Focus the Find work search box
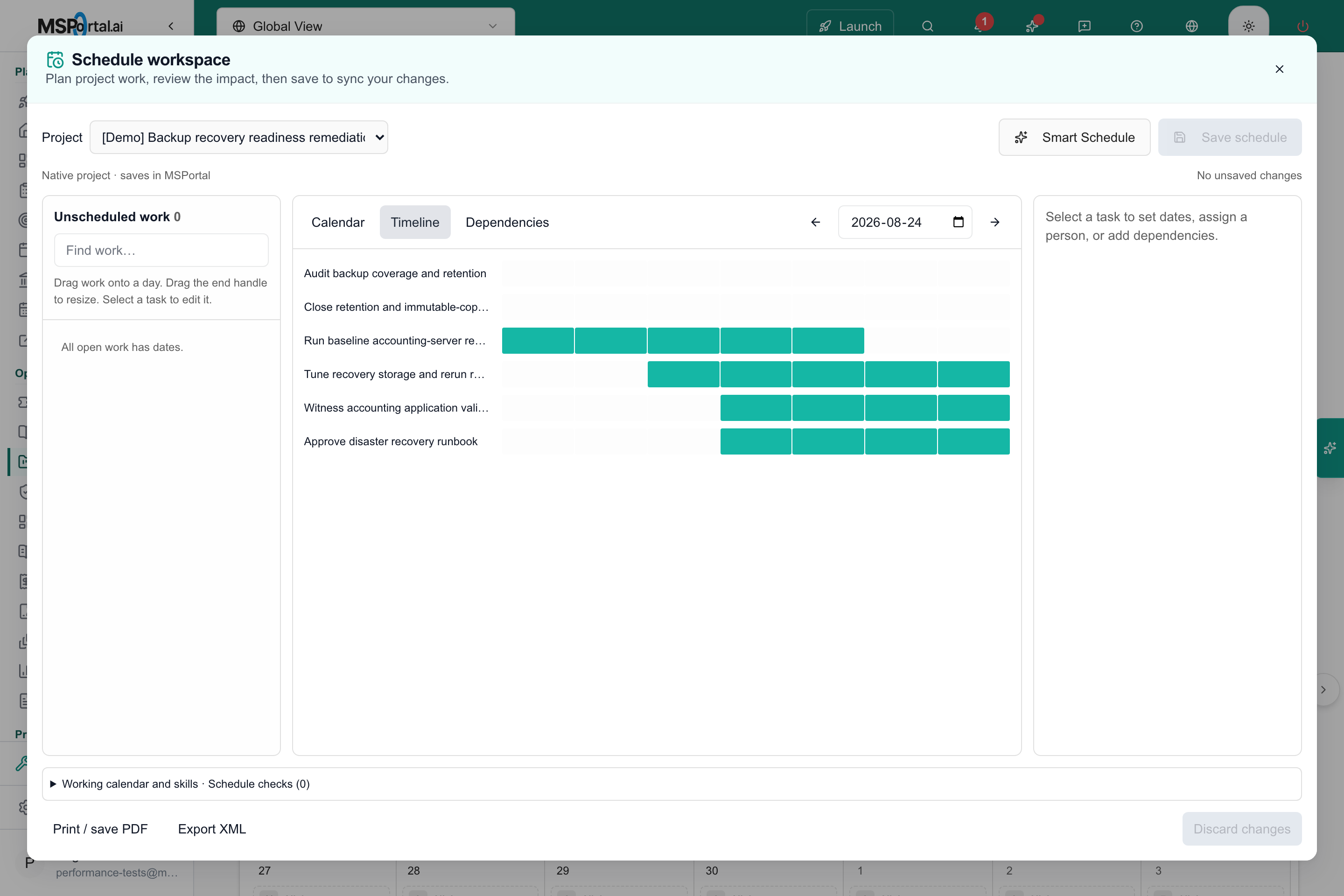 [161, 250]
